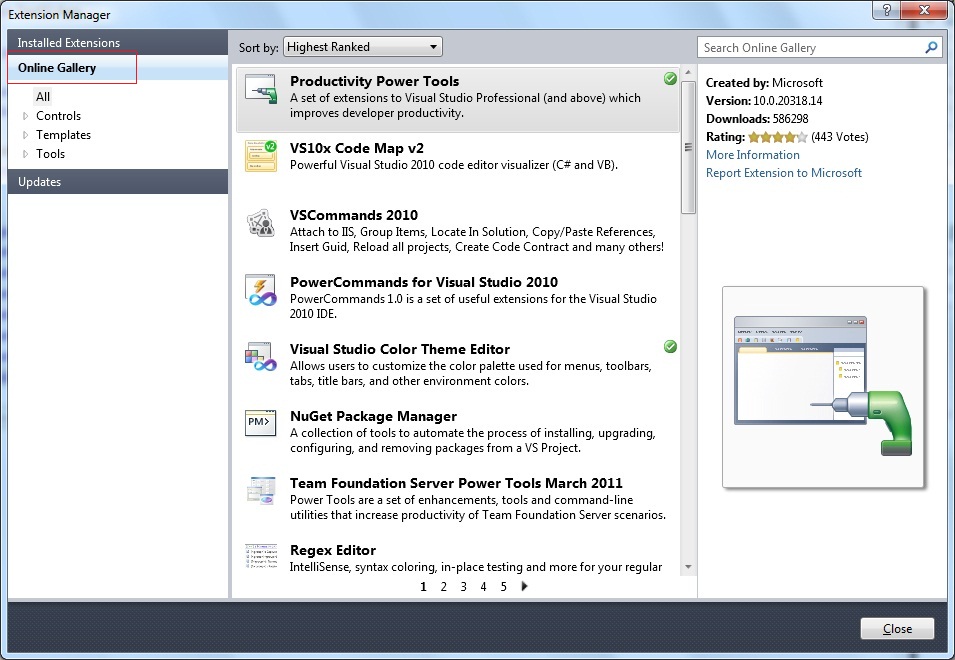The image size is (955, 660).
Task: Open the Updates section
Action: 39,182
